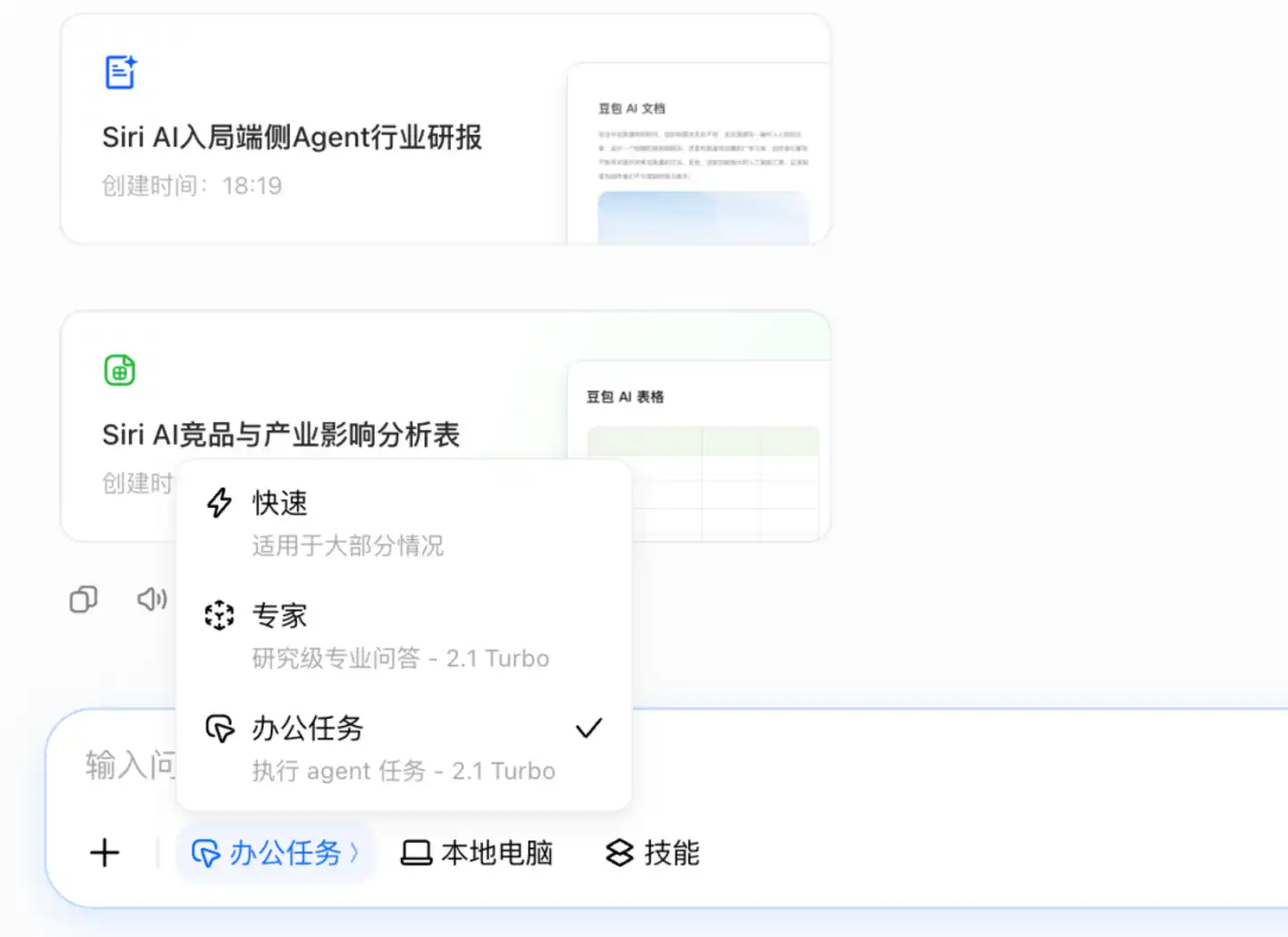Click the checkmark next to 办公任务
1288x937 pixels.
(x=589, y=728)
